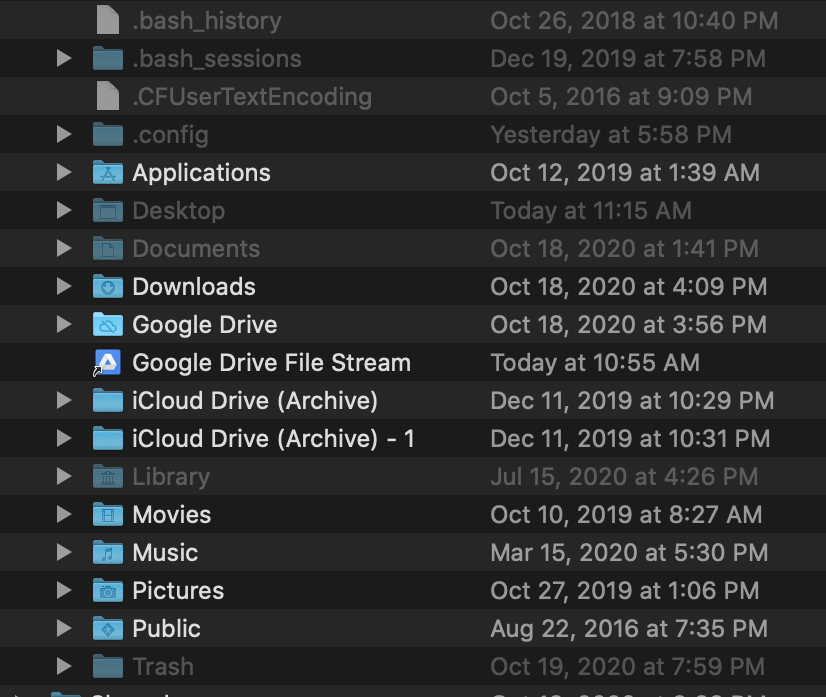Click the Library folder icon
826x697 pixels.
[x=107, y=476]
